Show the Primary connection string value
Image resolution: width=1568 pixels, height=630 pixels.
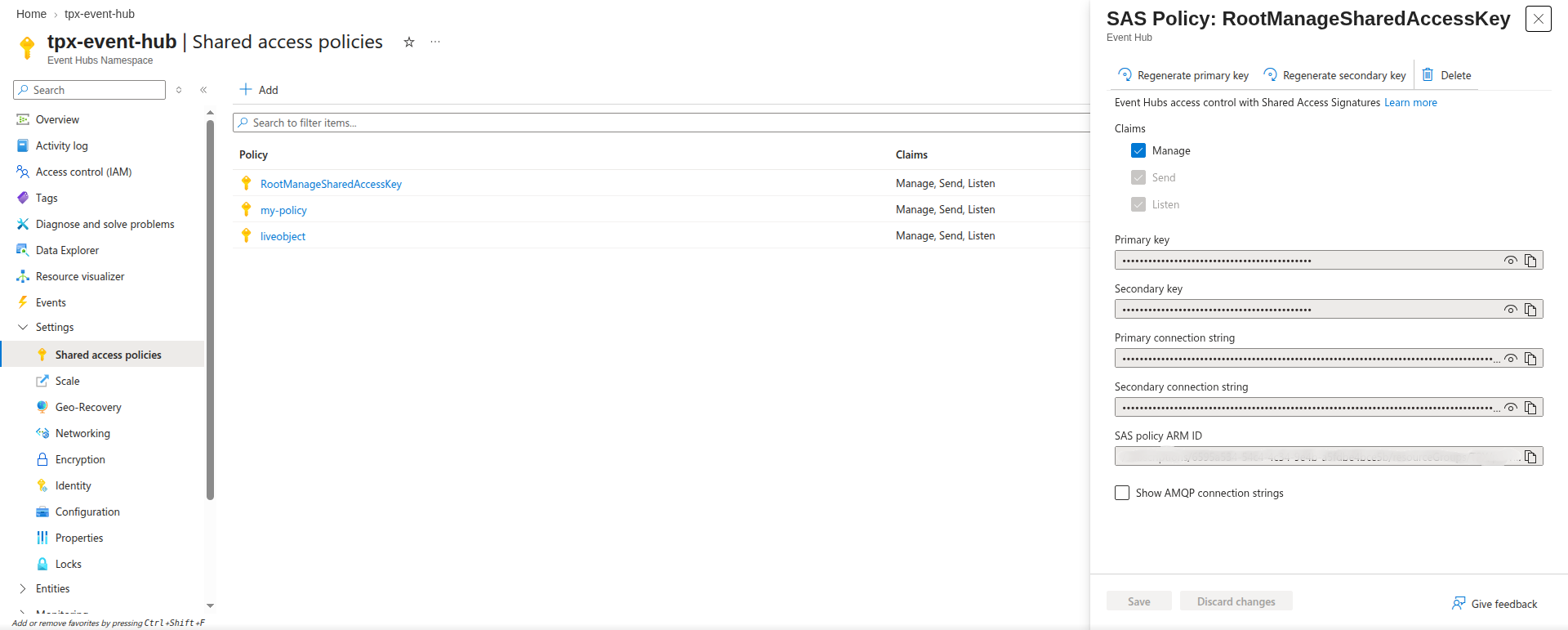[1511, 359]
